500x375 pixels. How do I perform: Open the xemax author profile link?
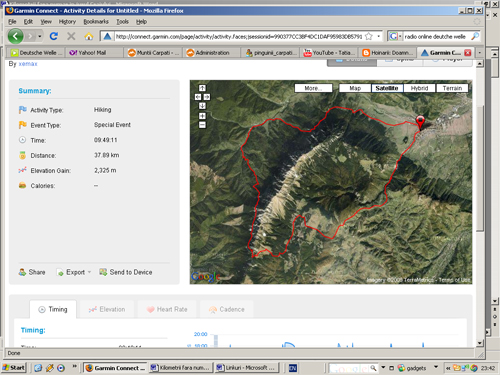(28, 64)
